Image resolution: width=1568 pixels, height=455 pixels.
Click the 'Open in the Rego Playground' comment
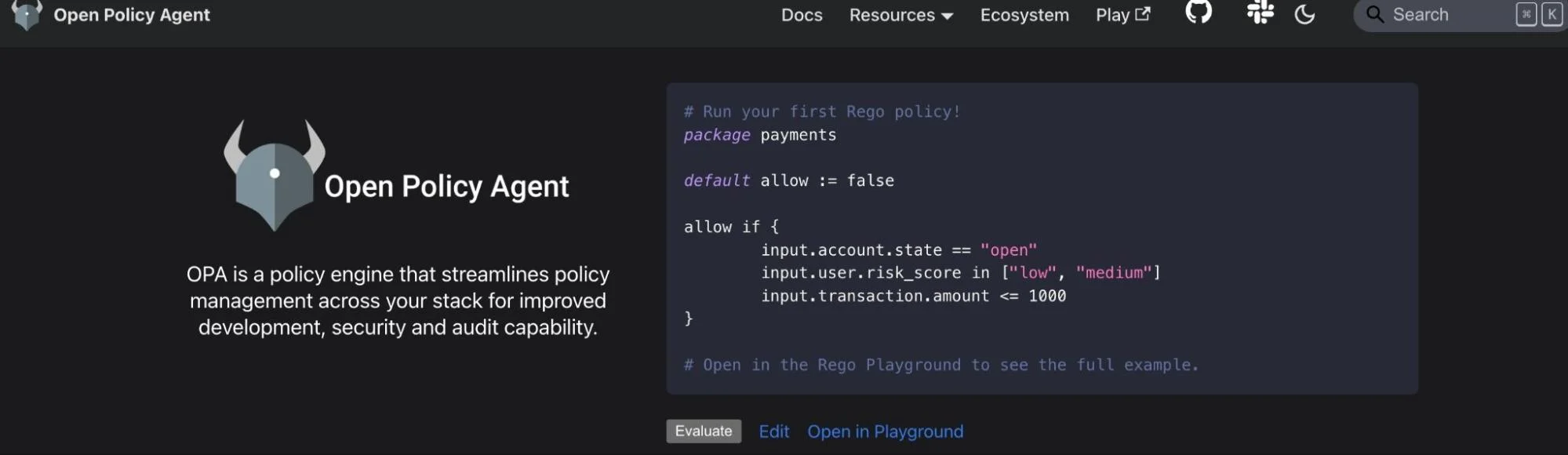coord(941,365)
